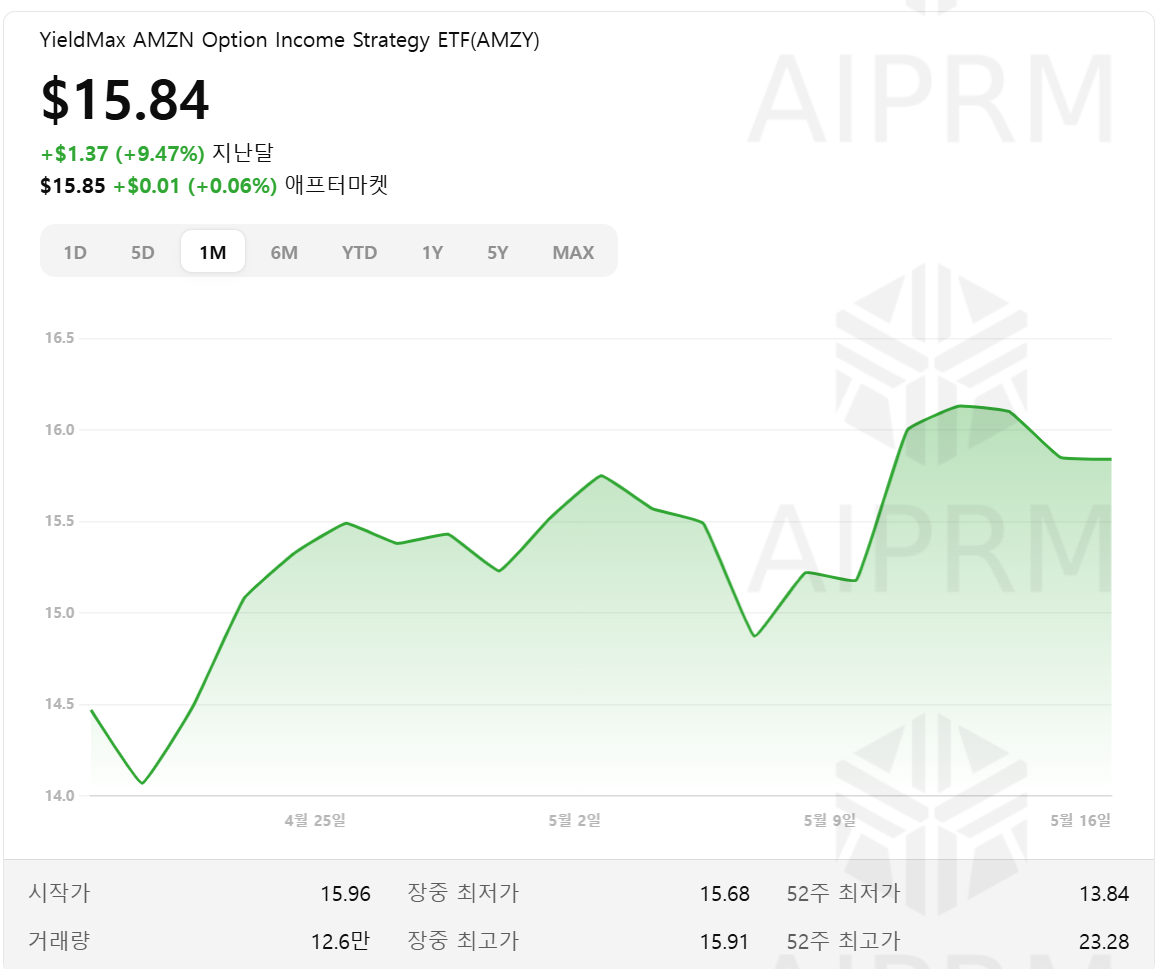Click the 52주 최저가 label
1158x969 pixels.
click(x=843, y=893)
